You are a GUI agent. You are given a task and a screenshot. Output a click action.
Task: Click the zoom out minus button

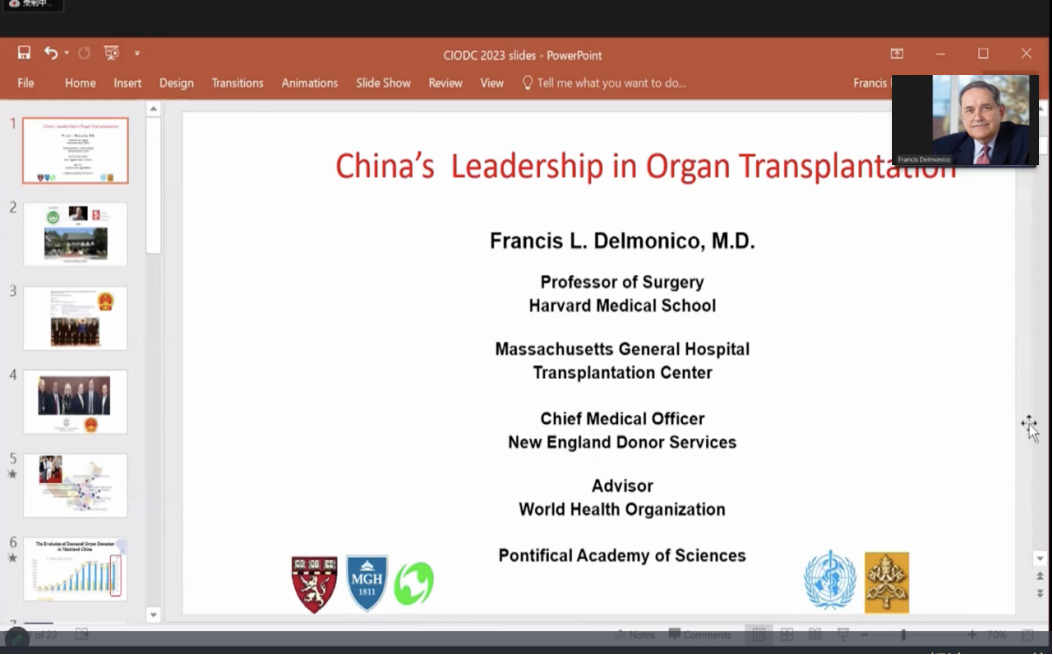click(864, 635)
